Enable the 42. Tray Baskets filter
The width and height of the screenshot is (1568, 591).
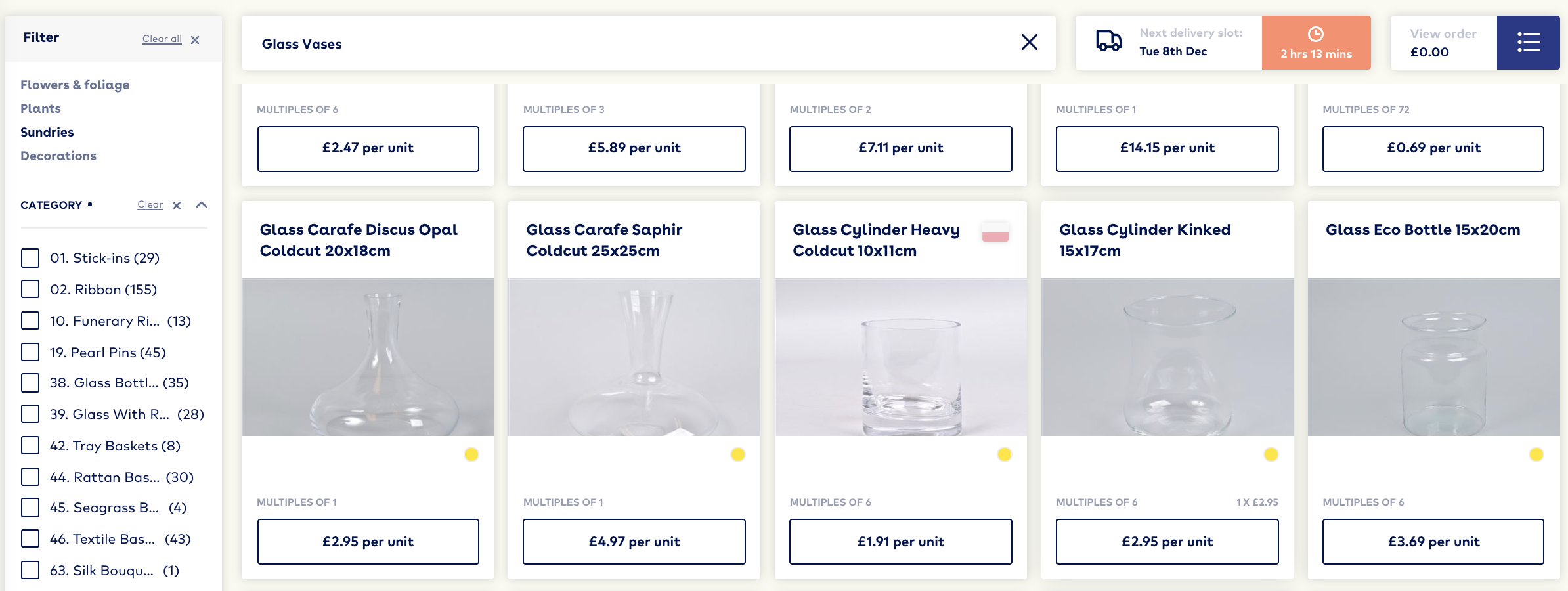[30, 446]
